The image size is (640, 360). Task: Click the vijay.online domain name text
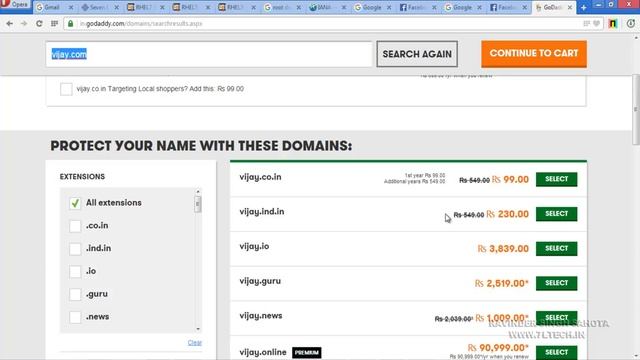[x=263, y=352]
